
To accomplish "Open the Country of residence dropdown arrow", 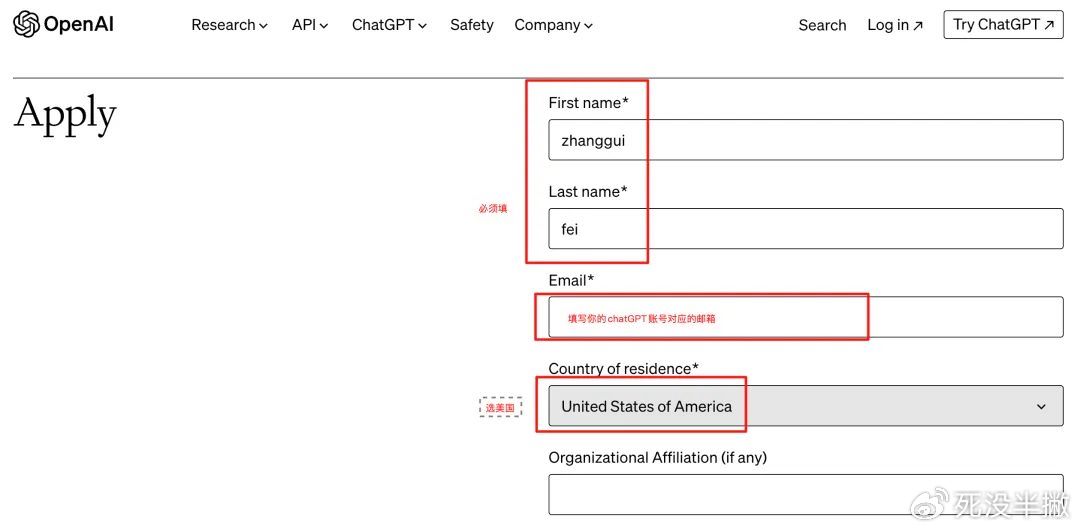I will (1041, 406).
